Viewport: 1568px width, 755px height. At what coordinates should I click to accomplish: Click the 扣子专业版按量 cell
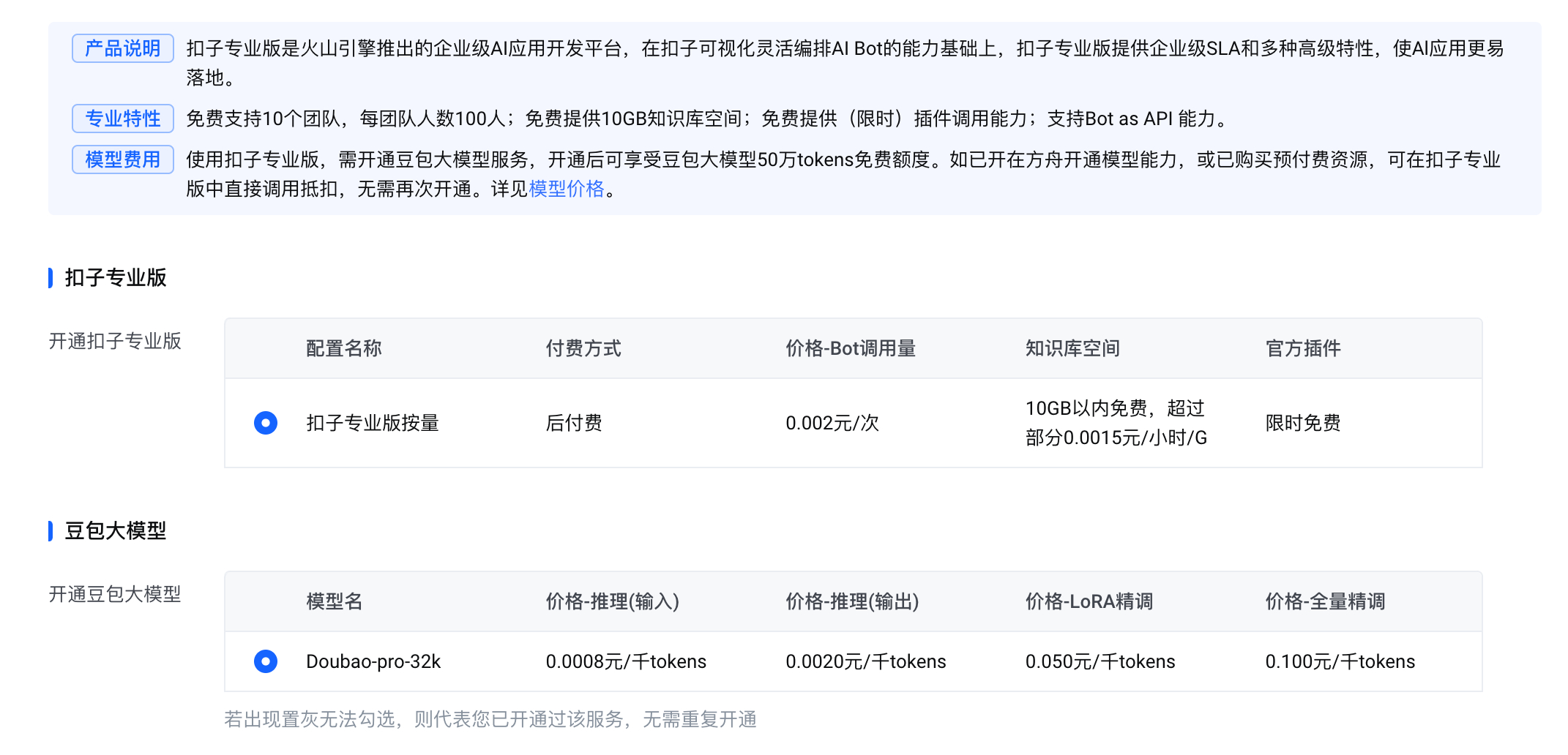[x=373, y=423]
